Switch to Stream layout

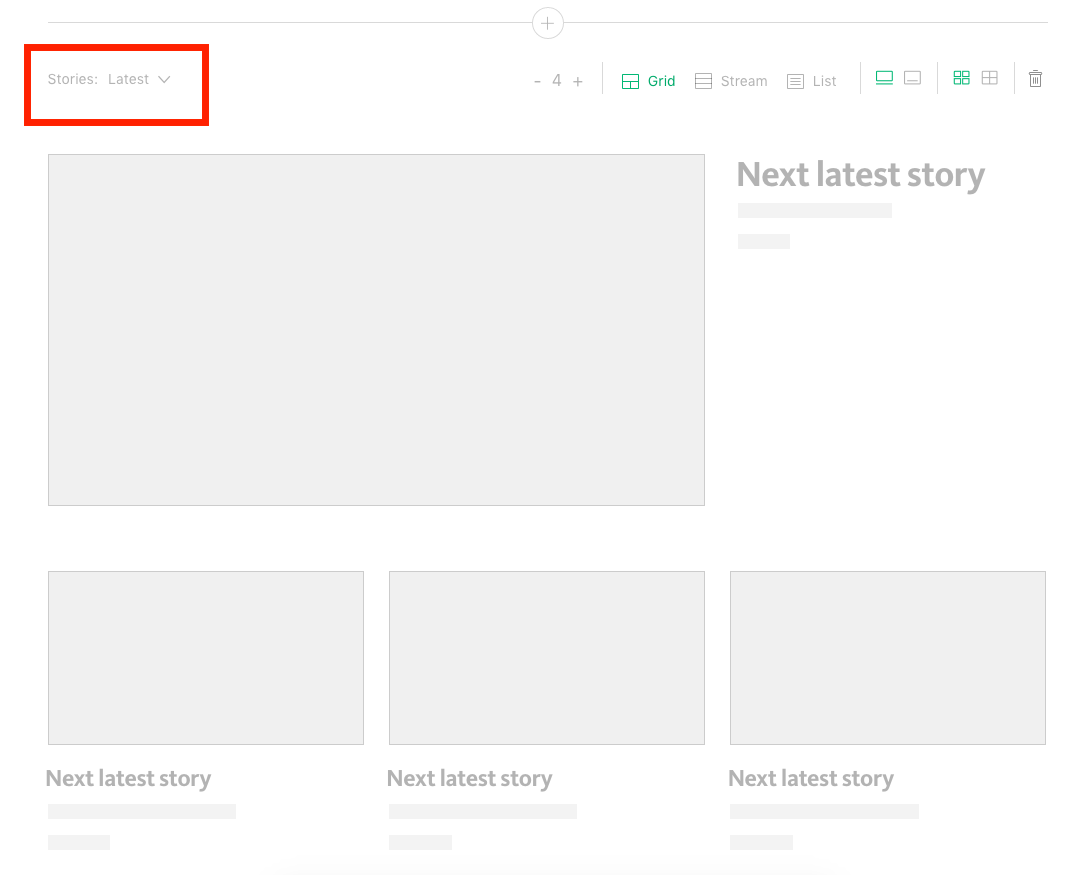731,82
